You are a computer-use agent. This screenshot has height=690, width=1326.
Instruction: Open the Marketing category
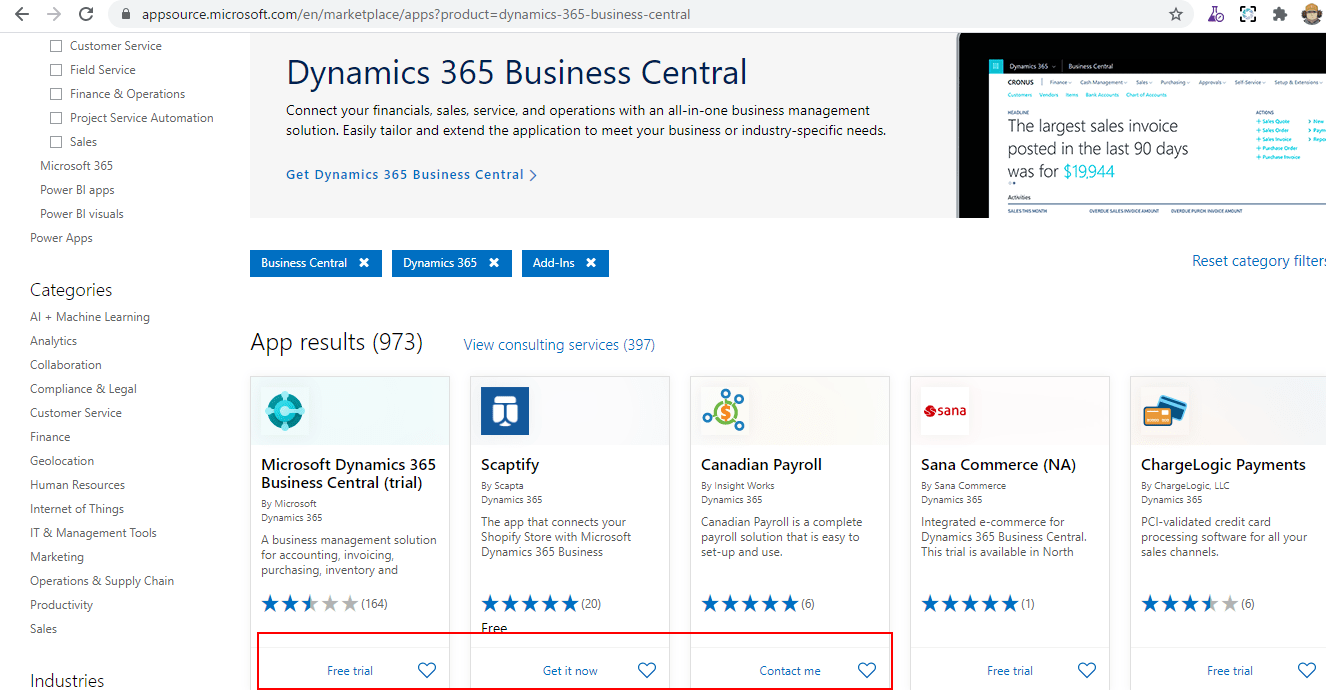pos(57,556)
